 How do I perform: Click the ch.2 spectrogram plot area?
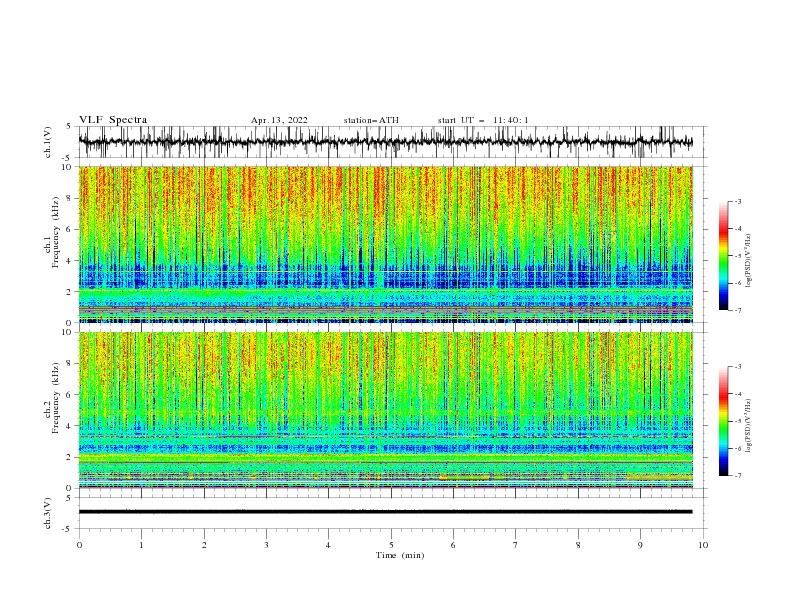tap(386, 410)
